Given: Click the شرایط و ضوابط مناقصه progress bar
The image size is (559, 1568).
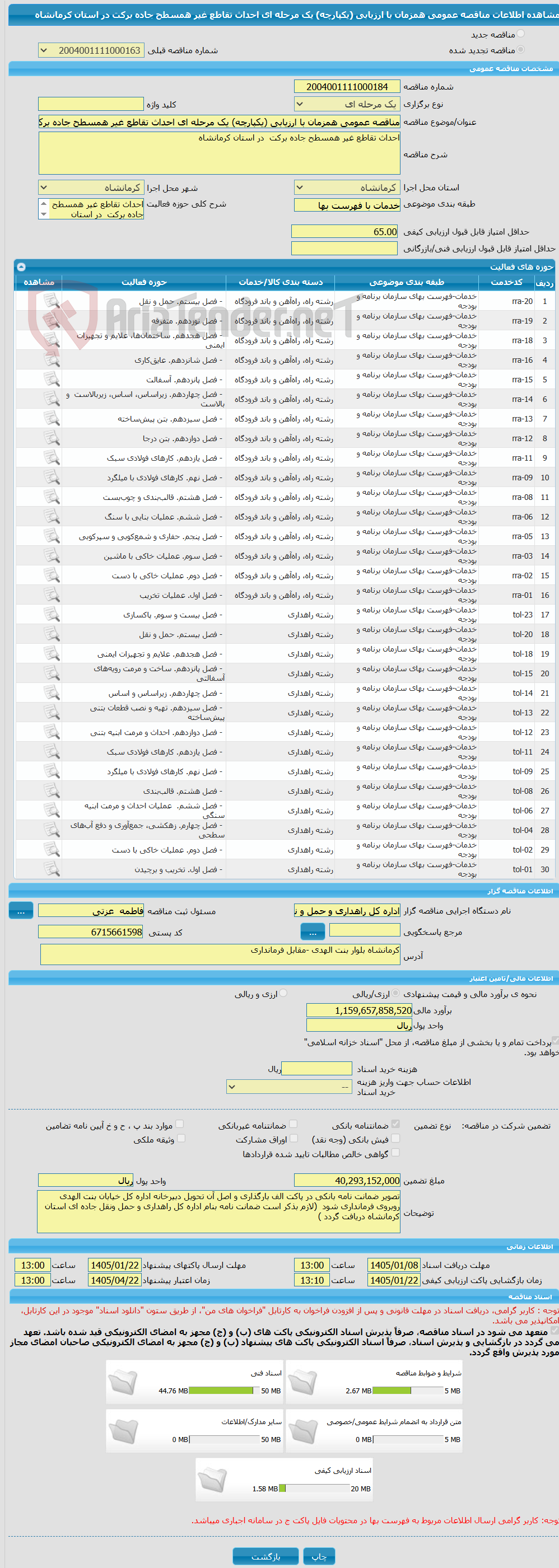Looking at the screenshot, I should [x=408, y=1390].
